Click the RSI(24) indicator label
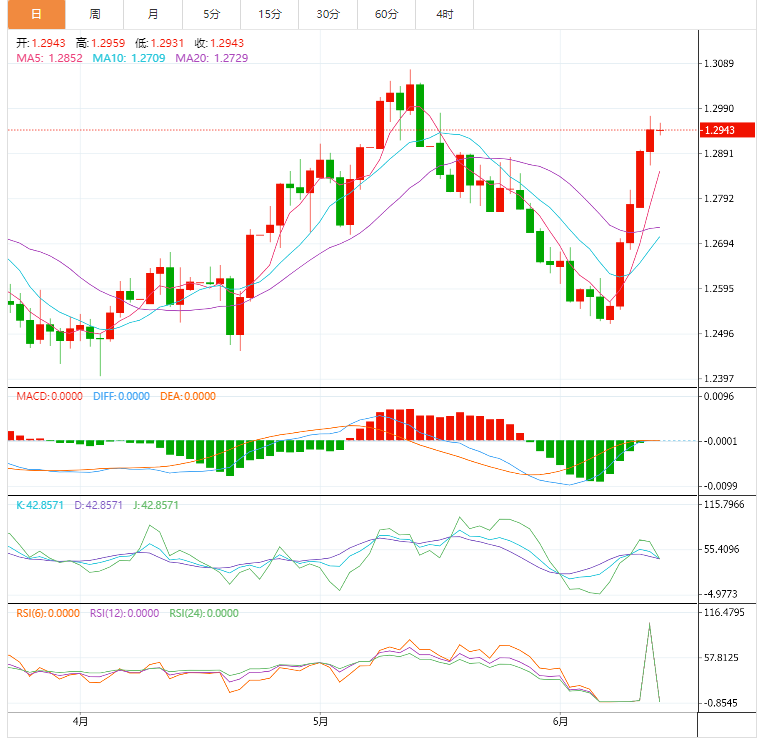 (204, 613)
